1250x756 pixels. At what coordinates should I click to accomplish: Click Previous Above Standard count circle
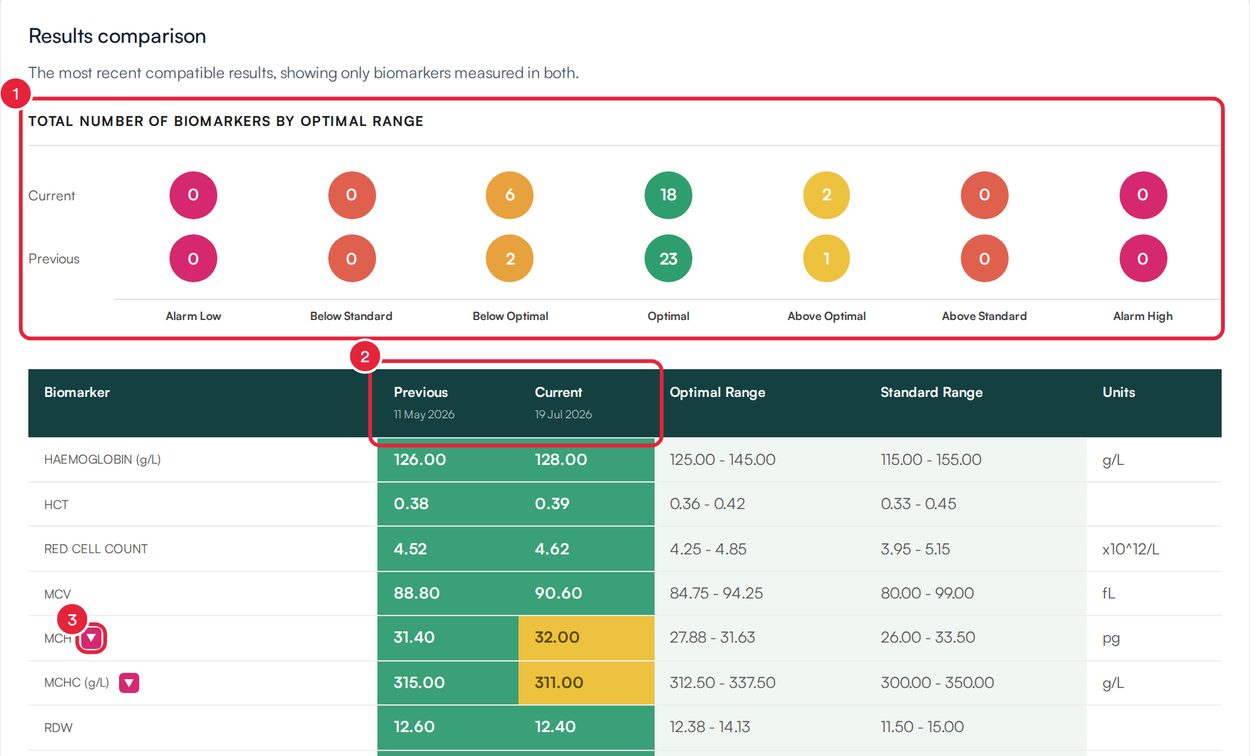(984, 258)
